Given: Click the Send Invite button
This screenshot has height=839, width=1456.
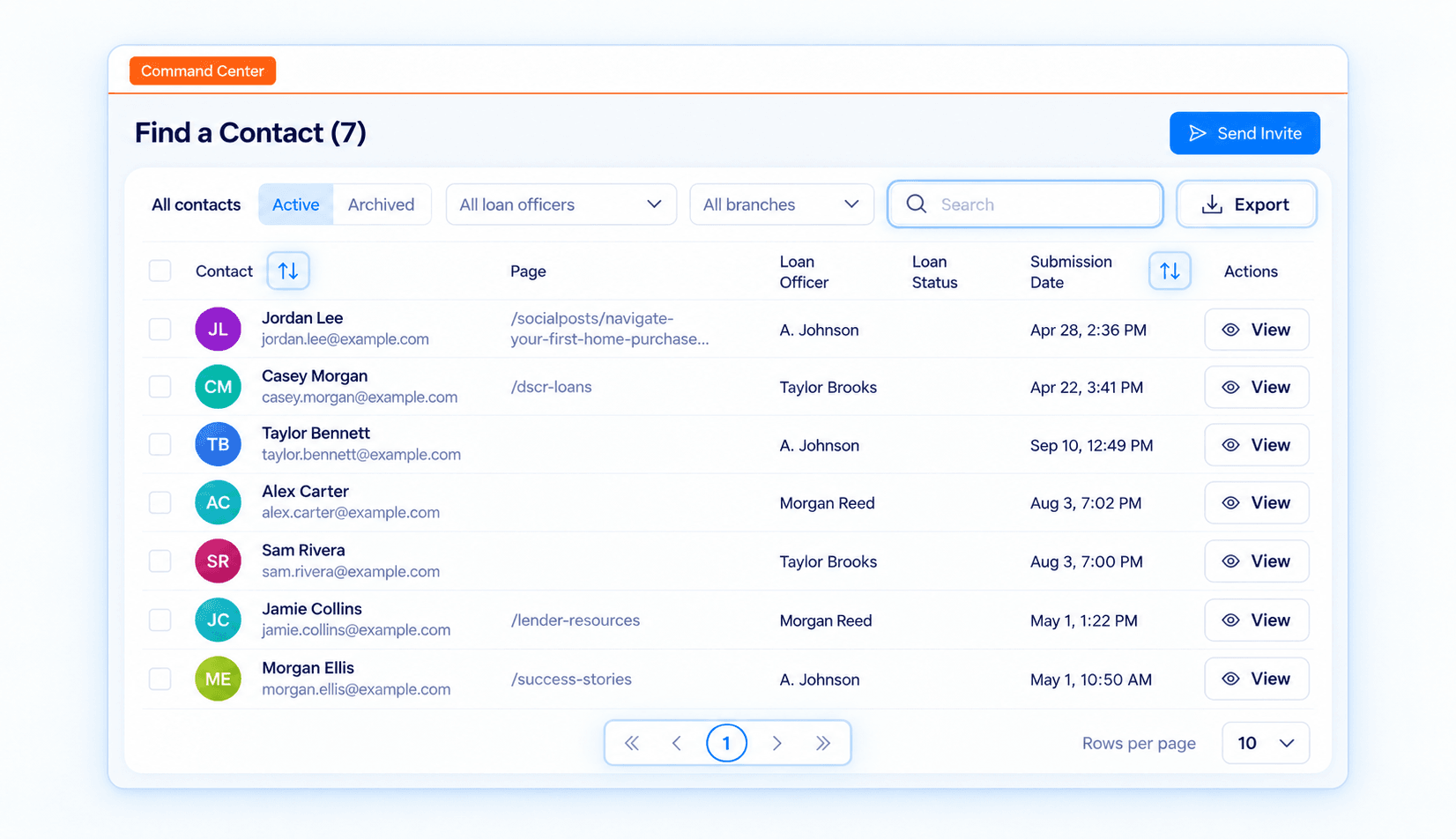Looking at the screenshot, I should [x=1244, y=133].
